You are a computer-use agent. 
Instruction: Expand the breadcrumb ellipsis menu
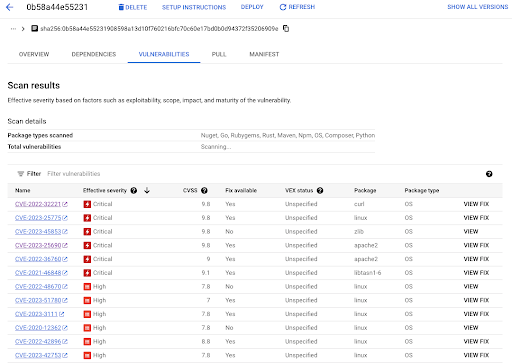(x=13, y=29)
